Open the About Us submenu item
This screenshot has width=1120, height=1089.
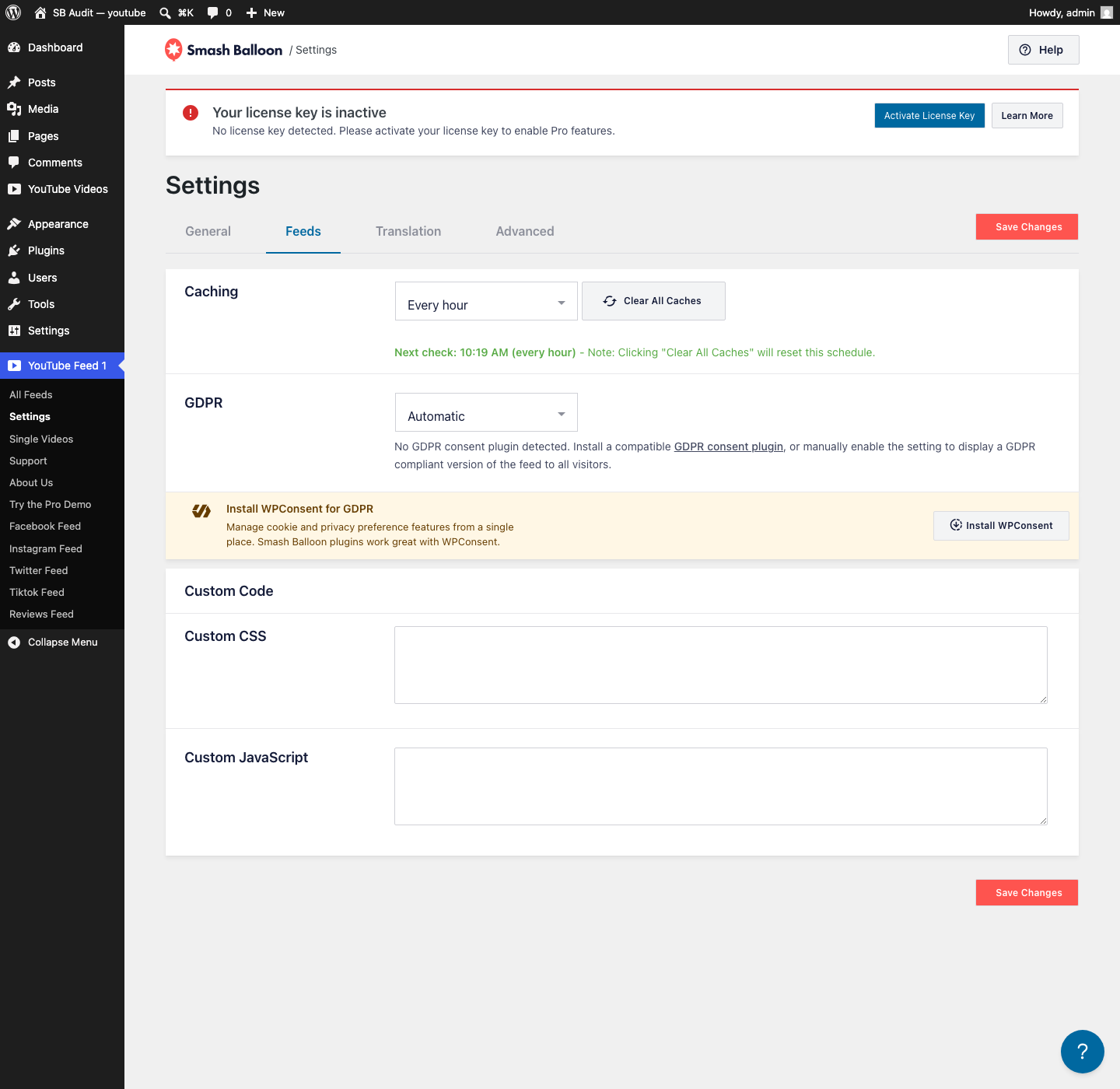(x=31, y=483)
